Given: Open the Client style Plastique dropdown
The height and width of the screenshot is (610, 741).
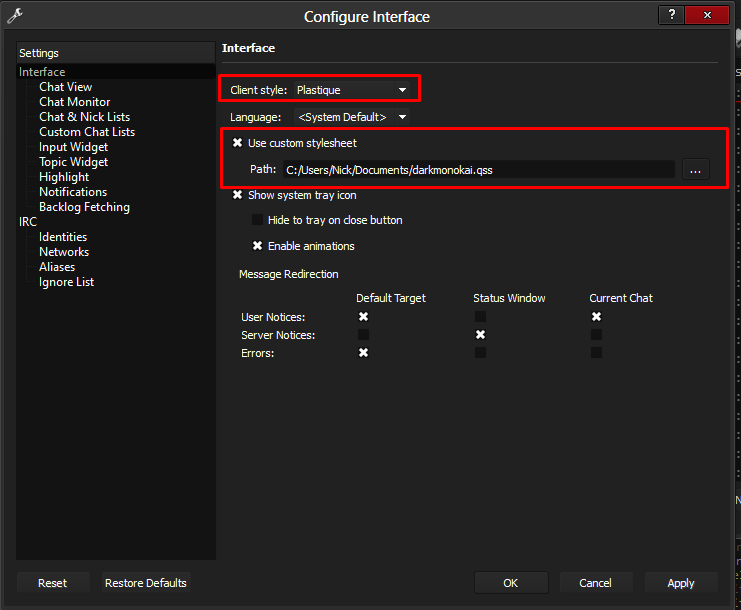Looking at the screenshot, I should [x=352, y=90].
